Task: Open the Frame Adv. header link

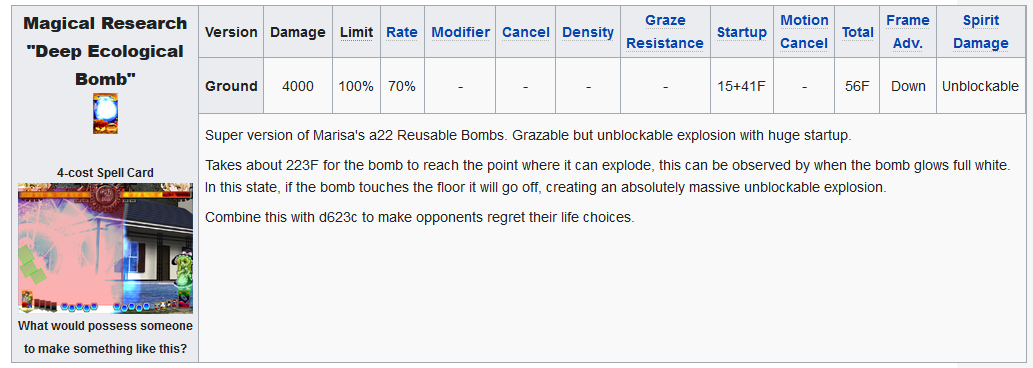Action: [908, 32]
